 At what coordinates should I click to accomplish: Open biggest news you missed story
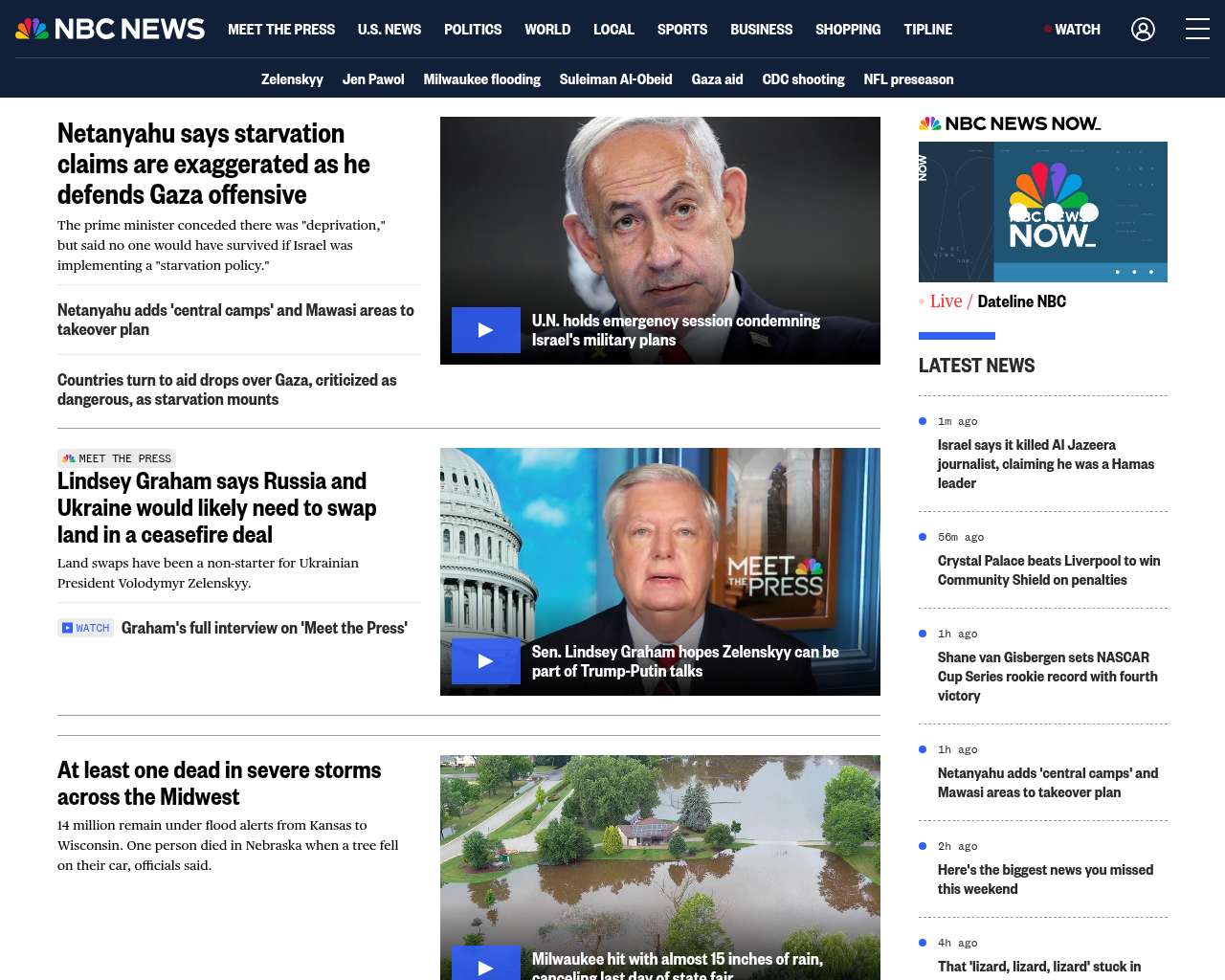pyautogui.click(x=1045, y=880)
